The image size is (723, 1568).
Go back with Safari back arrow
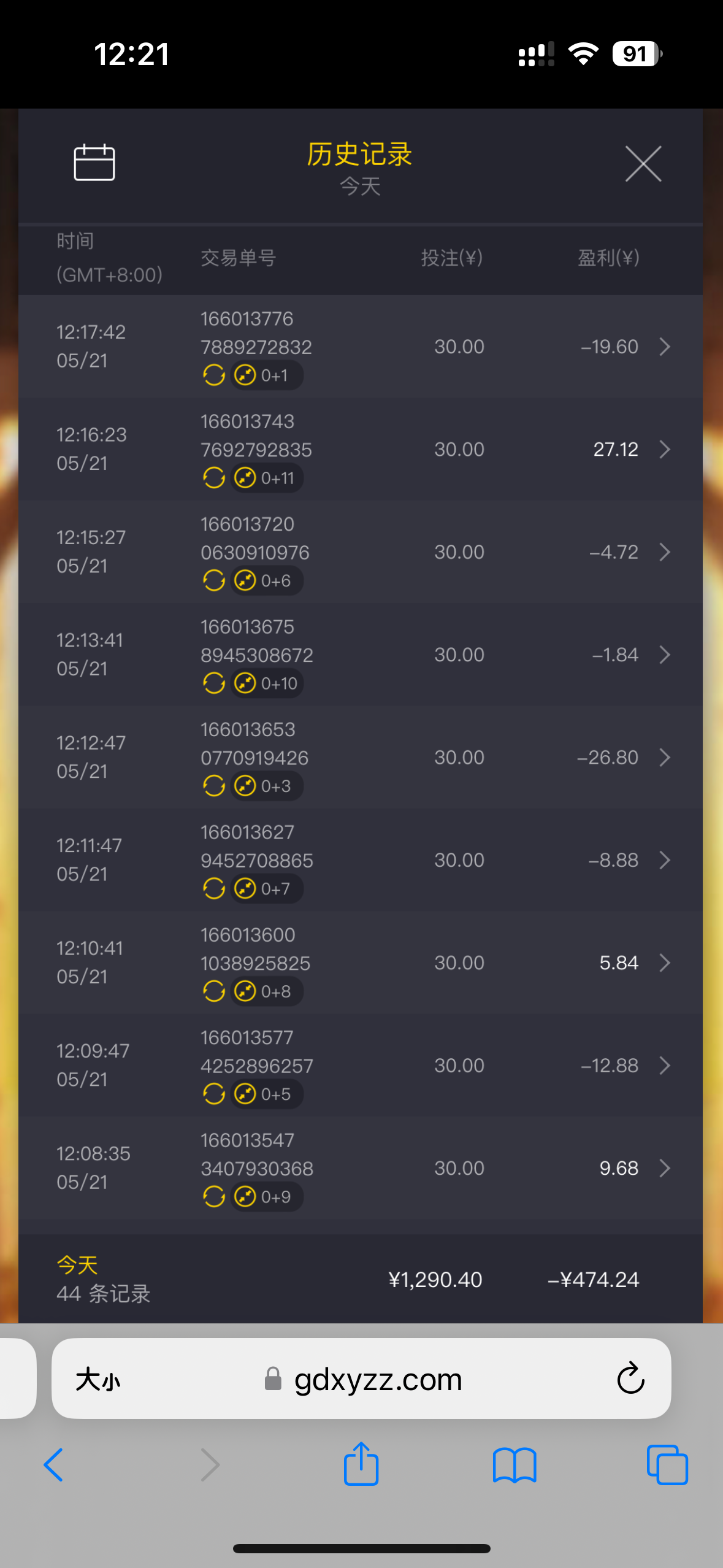[54, 1465]
